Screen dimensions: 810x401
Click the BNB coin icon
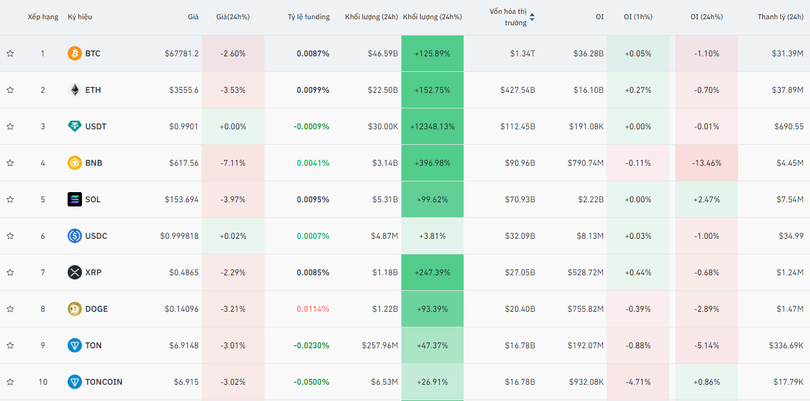[74, 163]
